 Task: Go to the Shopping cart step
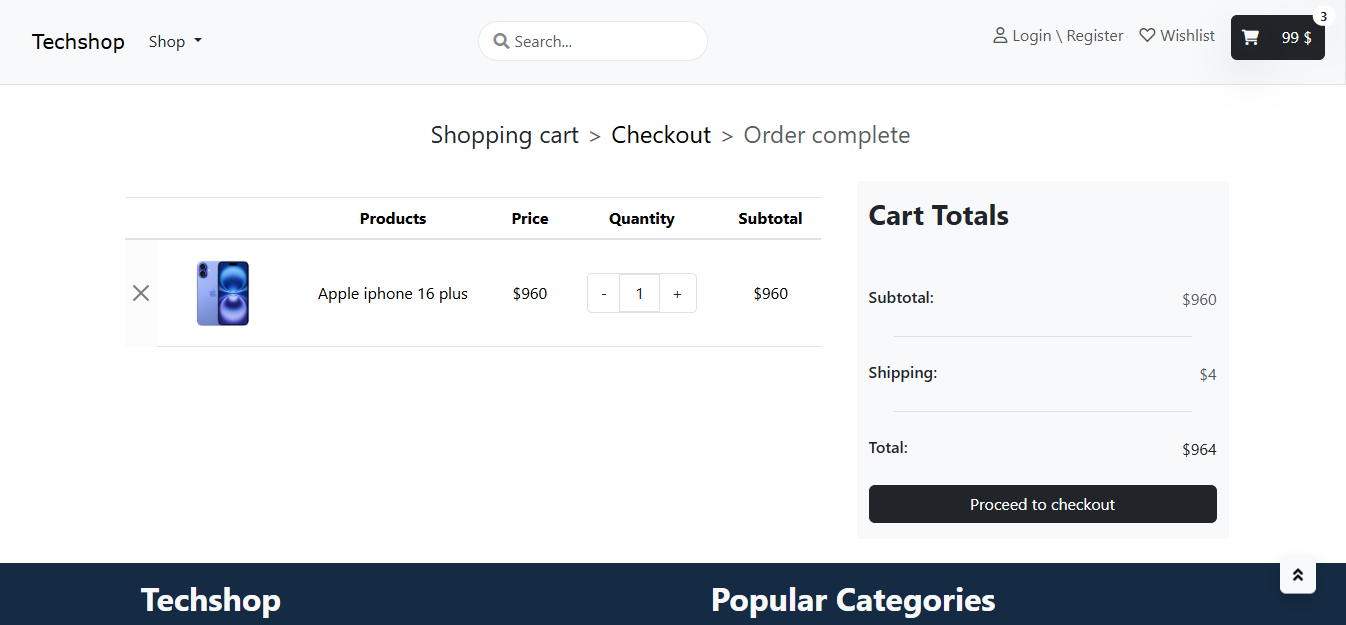pyautogui.click(x=504, y=135)
